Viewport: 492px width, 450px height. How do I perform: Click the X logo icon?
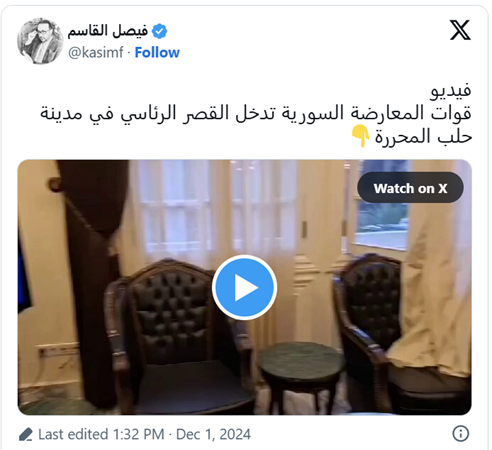pos(460,30)
